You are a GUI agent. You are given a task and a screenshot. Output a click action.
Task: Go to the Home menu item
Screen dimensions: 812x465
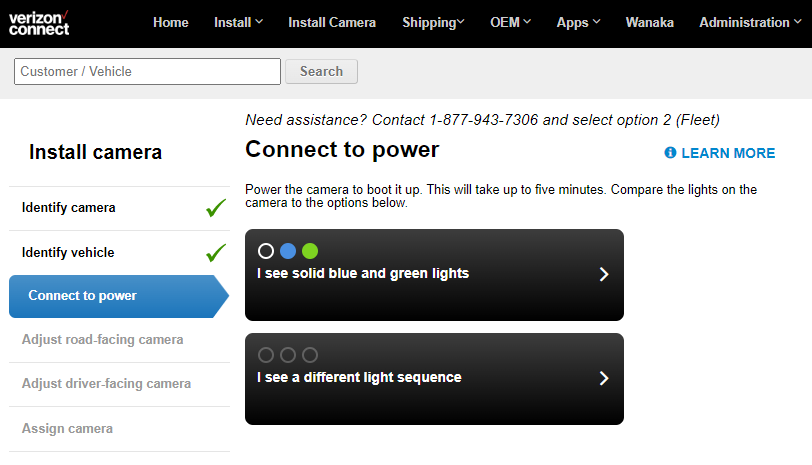170,22
